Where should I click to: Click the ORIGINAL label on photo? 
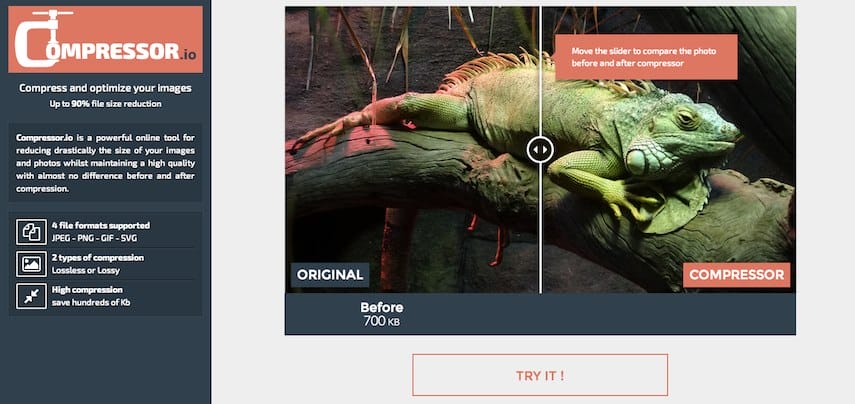coord(330,275)
